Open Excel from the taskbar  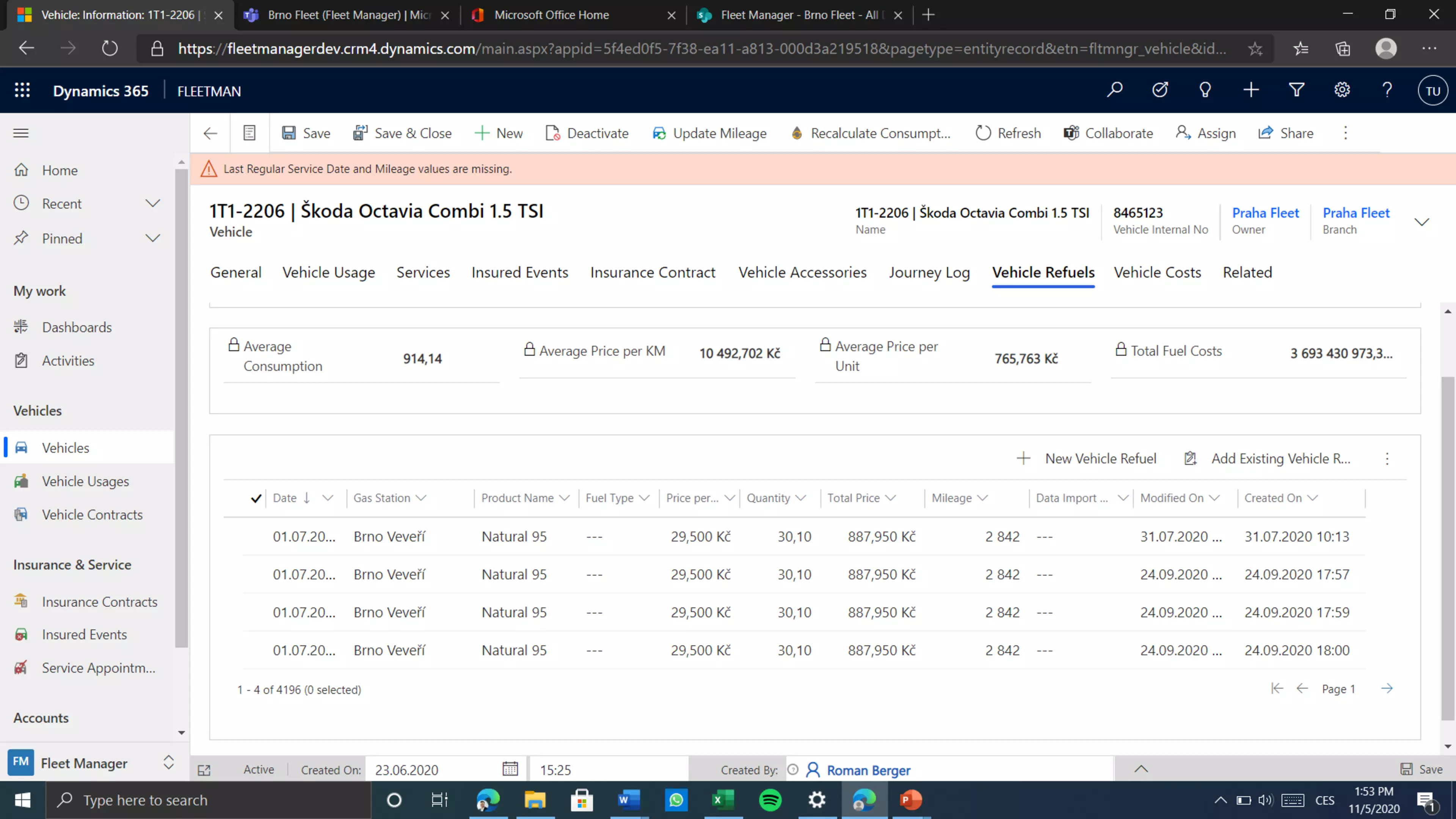tap(723, 800)
